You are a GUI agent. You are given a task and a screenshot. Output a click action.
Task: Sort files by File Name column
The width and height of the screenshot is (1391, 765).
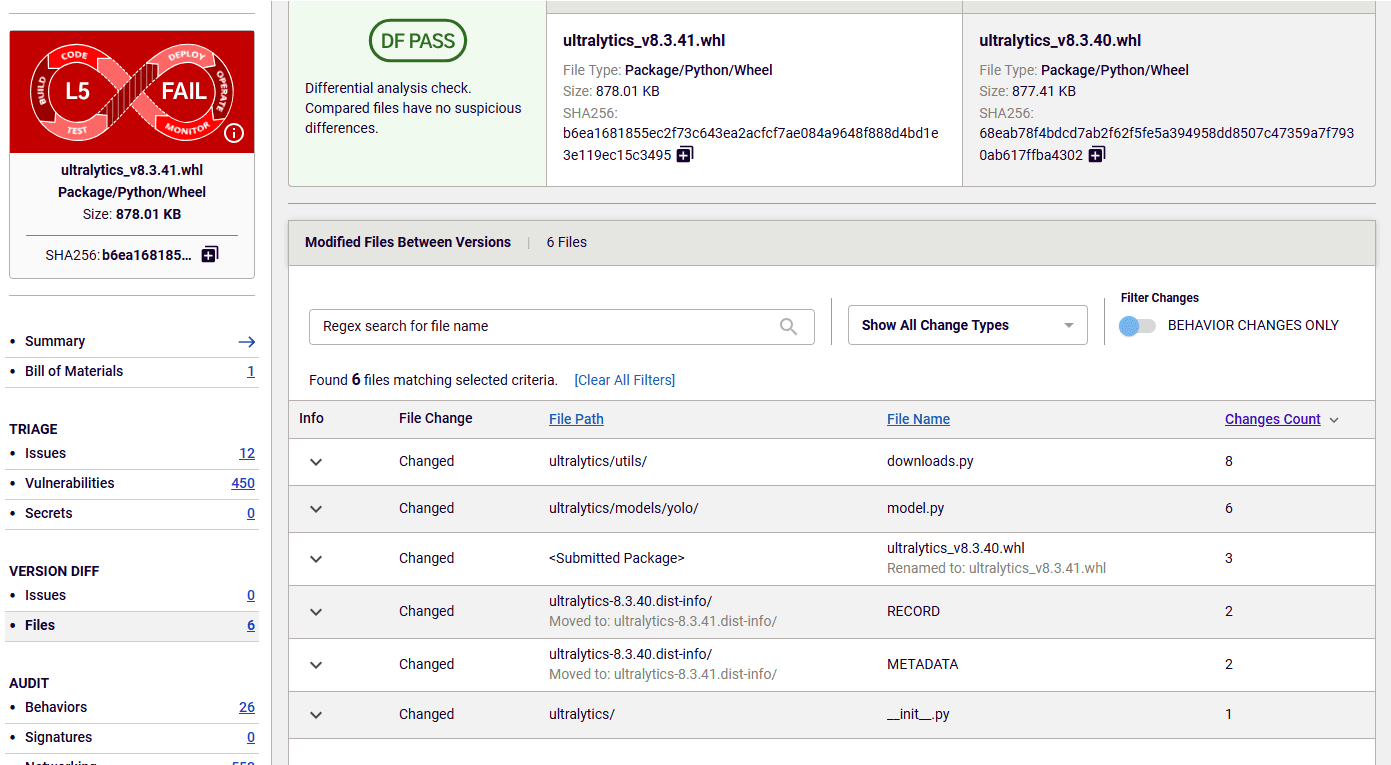(918, 419)
